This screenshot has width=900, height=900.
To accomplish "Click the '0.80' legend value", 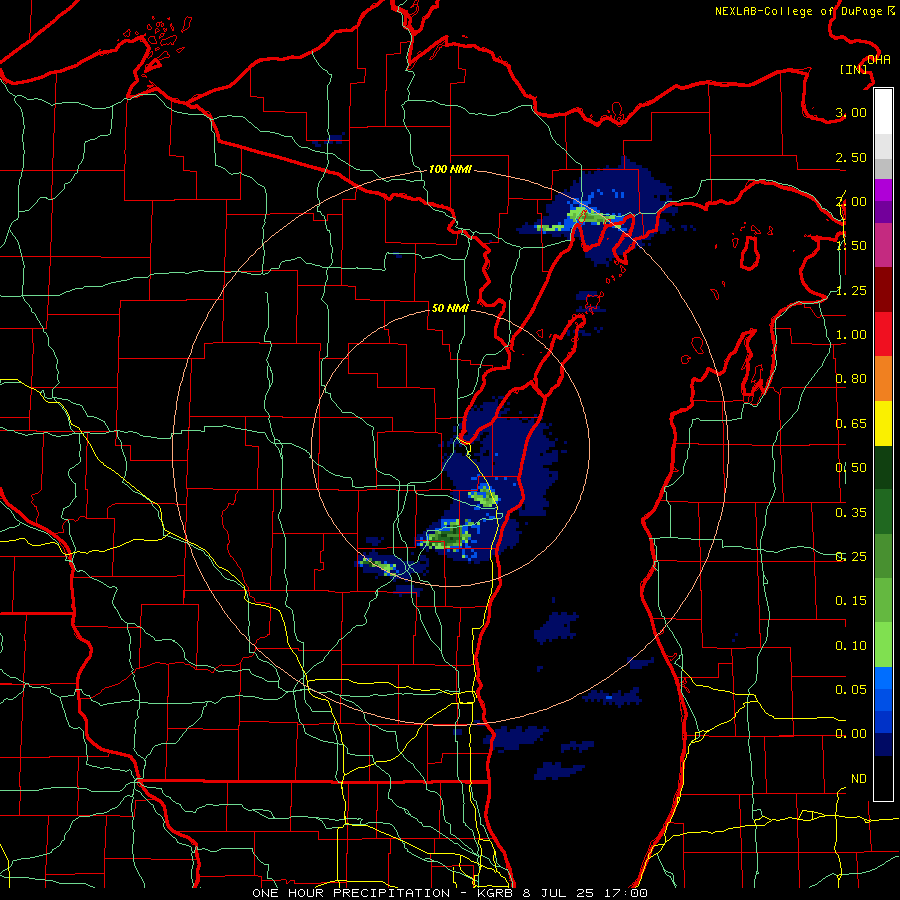I will tap(851, 379).
